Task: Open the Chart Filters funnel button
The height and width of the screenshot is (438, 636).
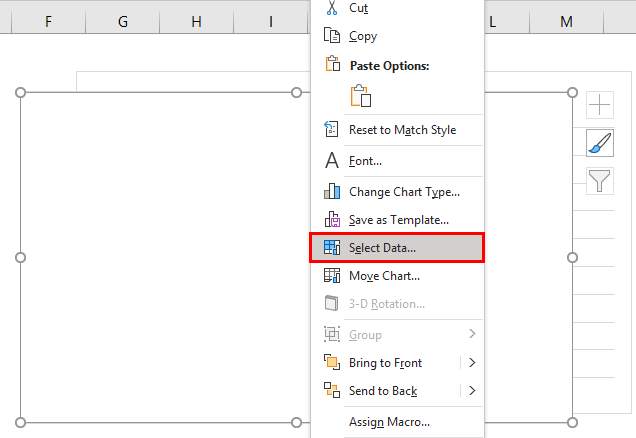Action: 599,180
